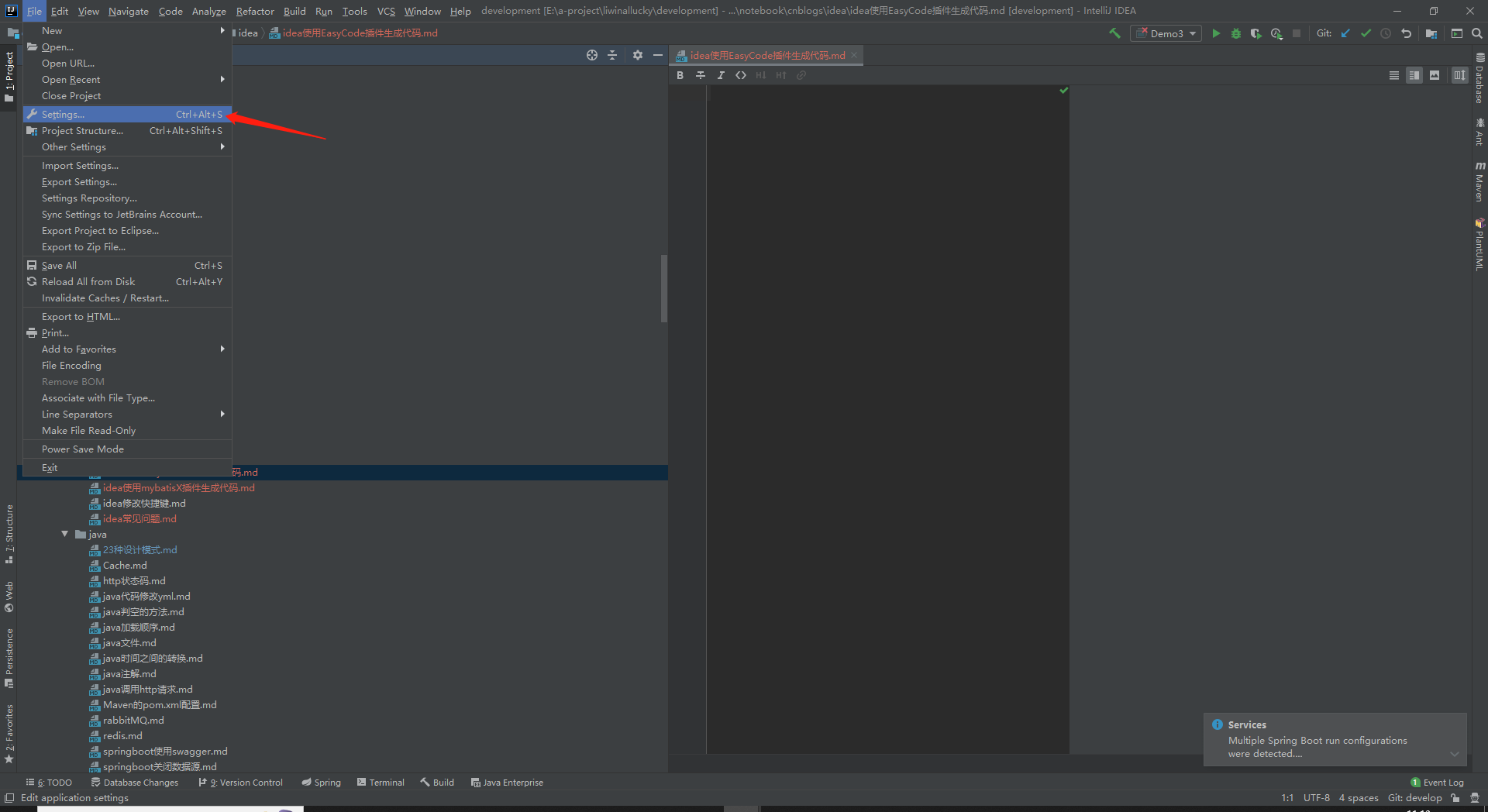Run Demo3 with coverage
Image resolution: width=1488 pixels, height=812 pixels.
[x=1256, y=33]
